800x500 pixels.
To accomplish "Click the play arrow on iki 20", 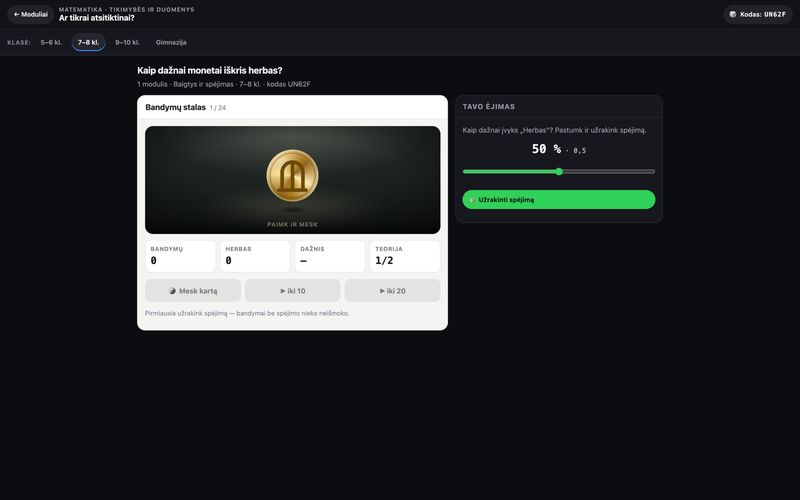I will coord(382,291).
